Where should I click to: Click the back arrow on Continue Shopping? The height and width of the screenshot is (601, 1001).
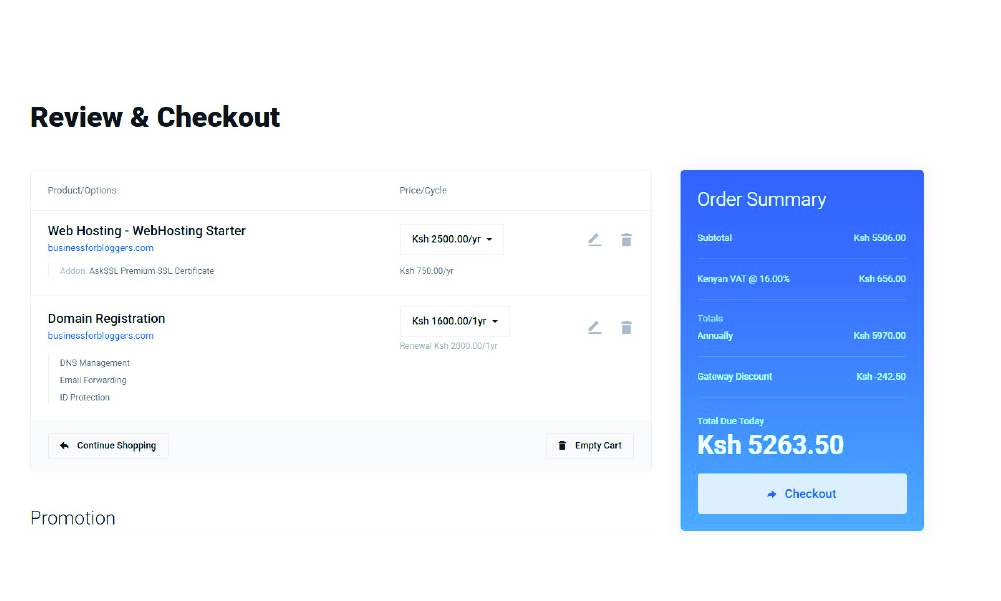click(x=62, y=445)
